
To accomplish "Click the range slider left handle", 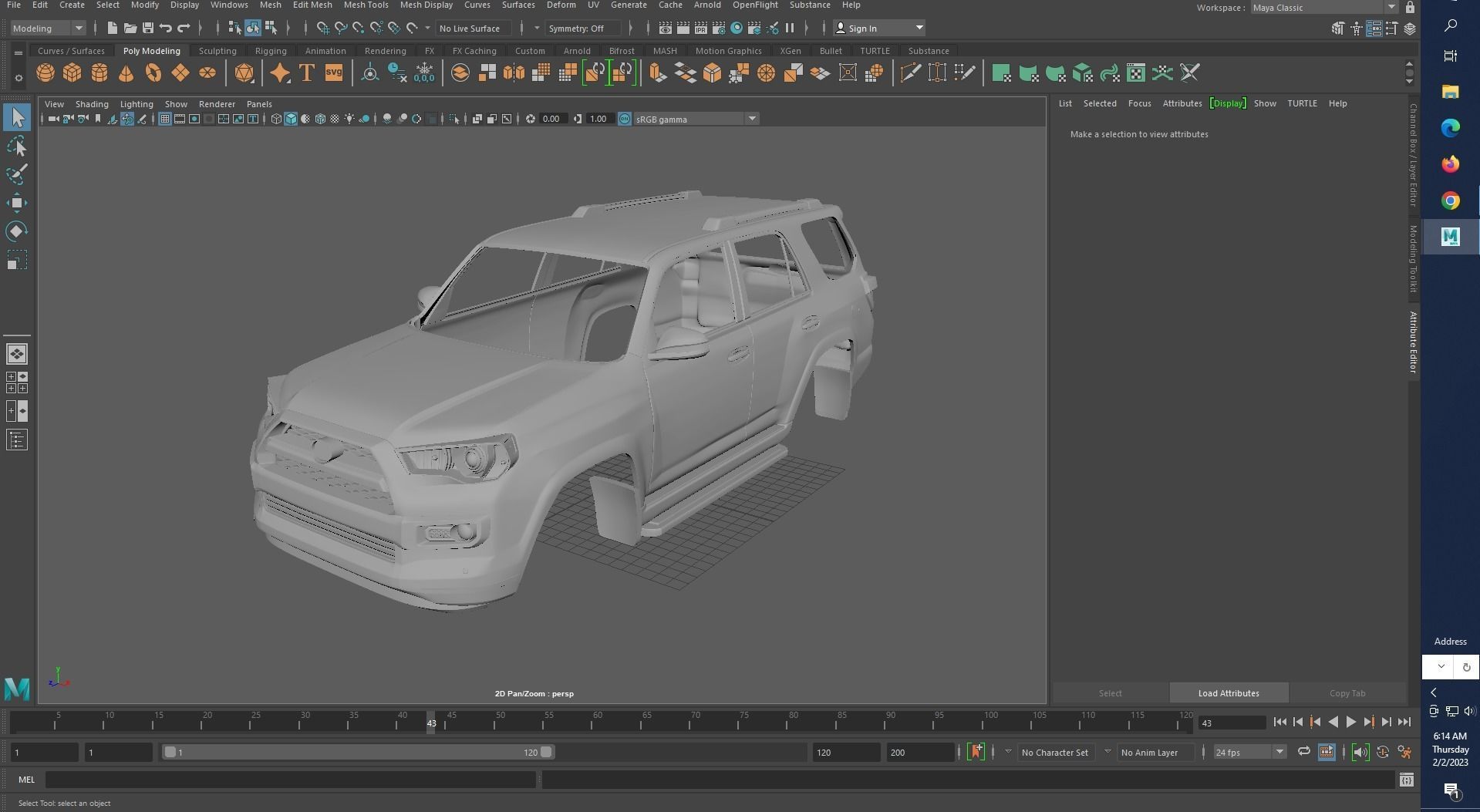I will [170, 752].
